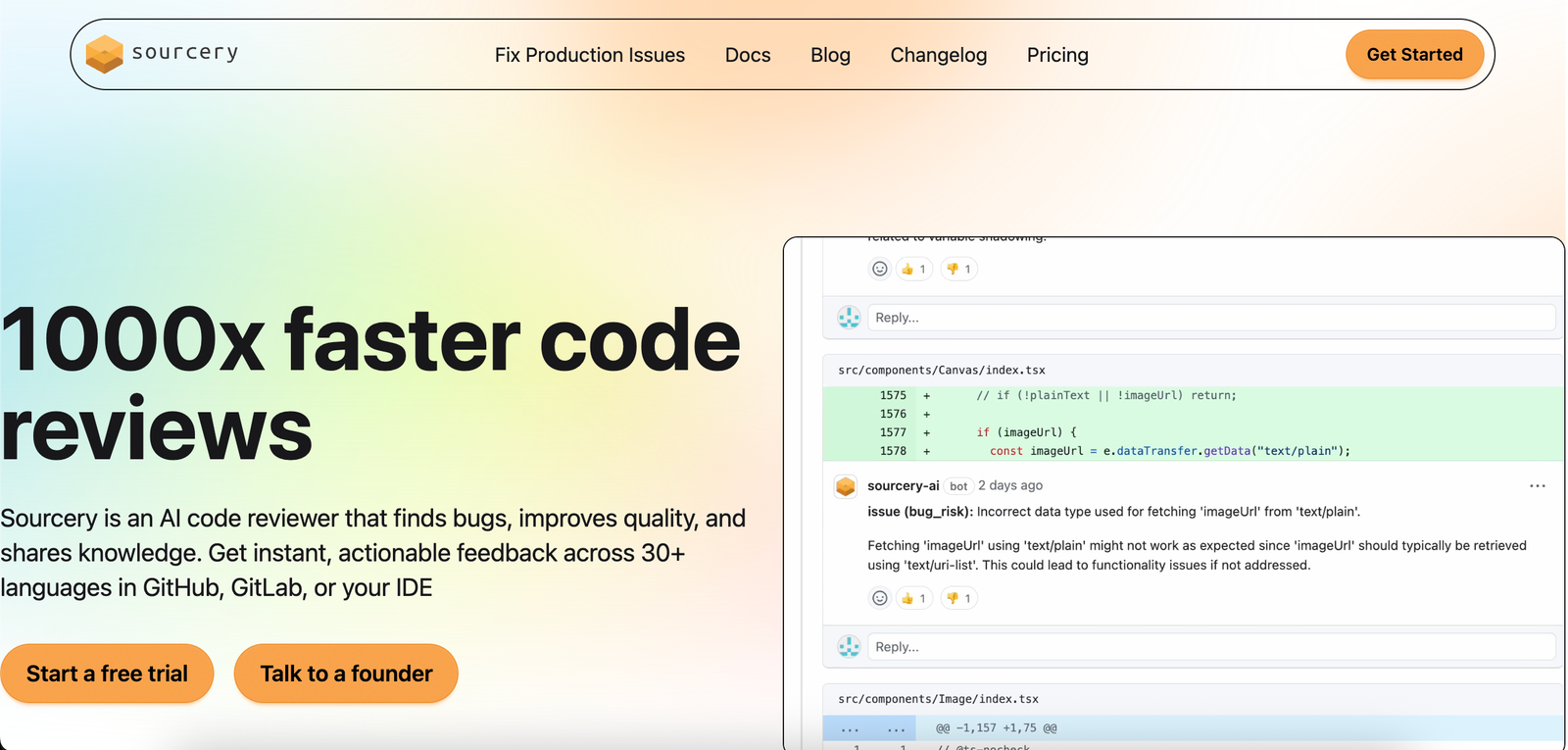The height and width of the screenshot is (750, 1568).
Task: Click user avatar beside first Reply field
Action: click(849, 318)
